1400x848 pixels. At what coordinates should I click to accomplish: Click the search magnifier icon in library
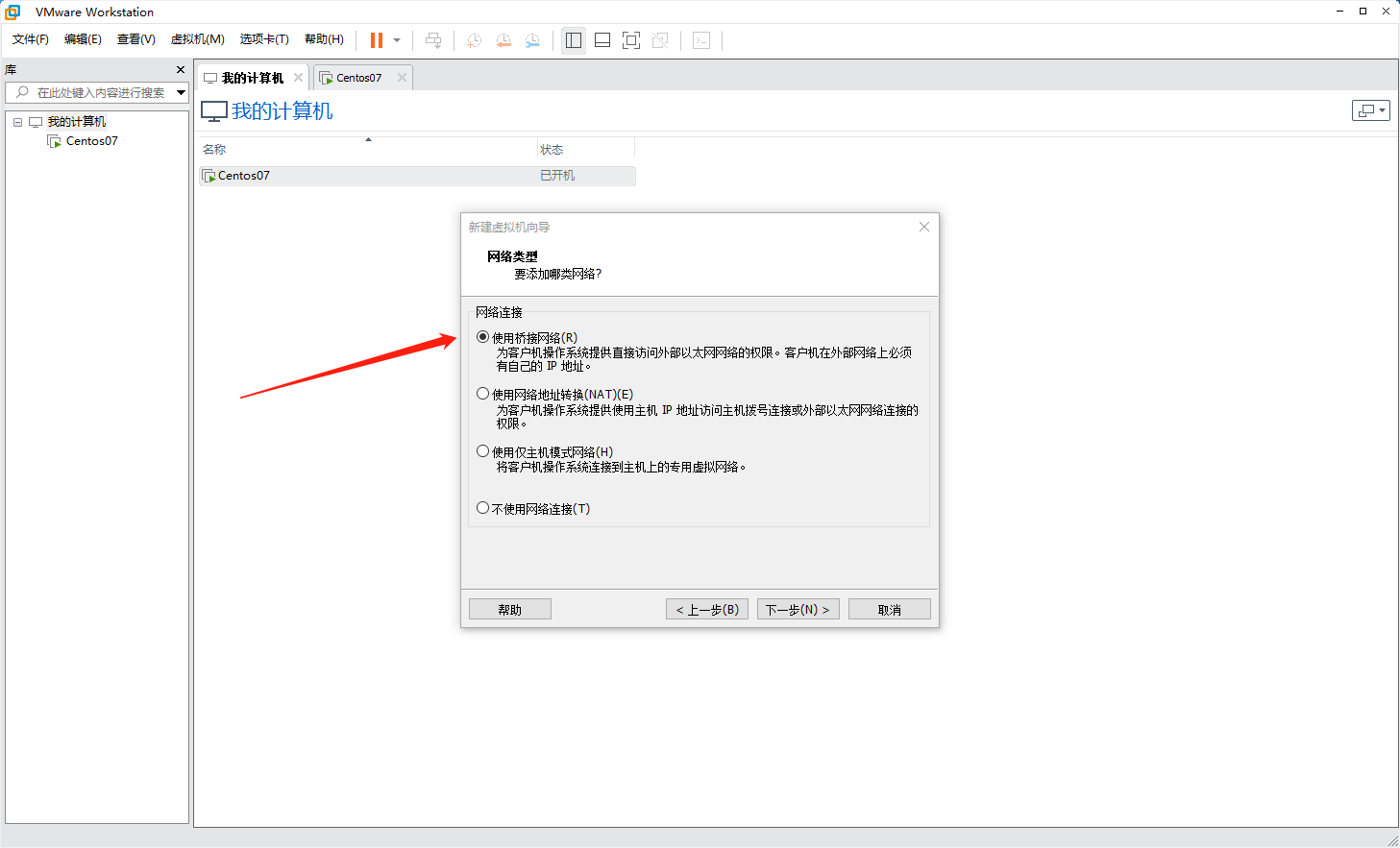tap(22, 92)
